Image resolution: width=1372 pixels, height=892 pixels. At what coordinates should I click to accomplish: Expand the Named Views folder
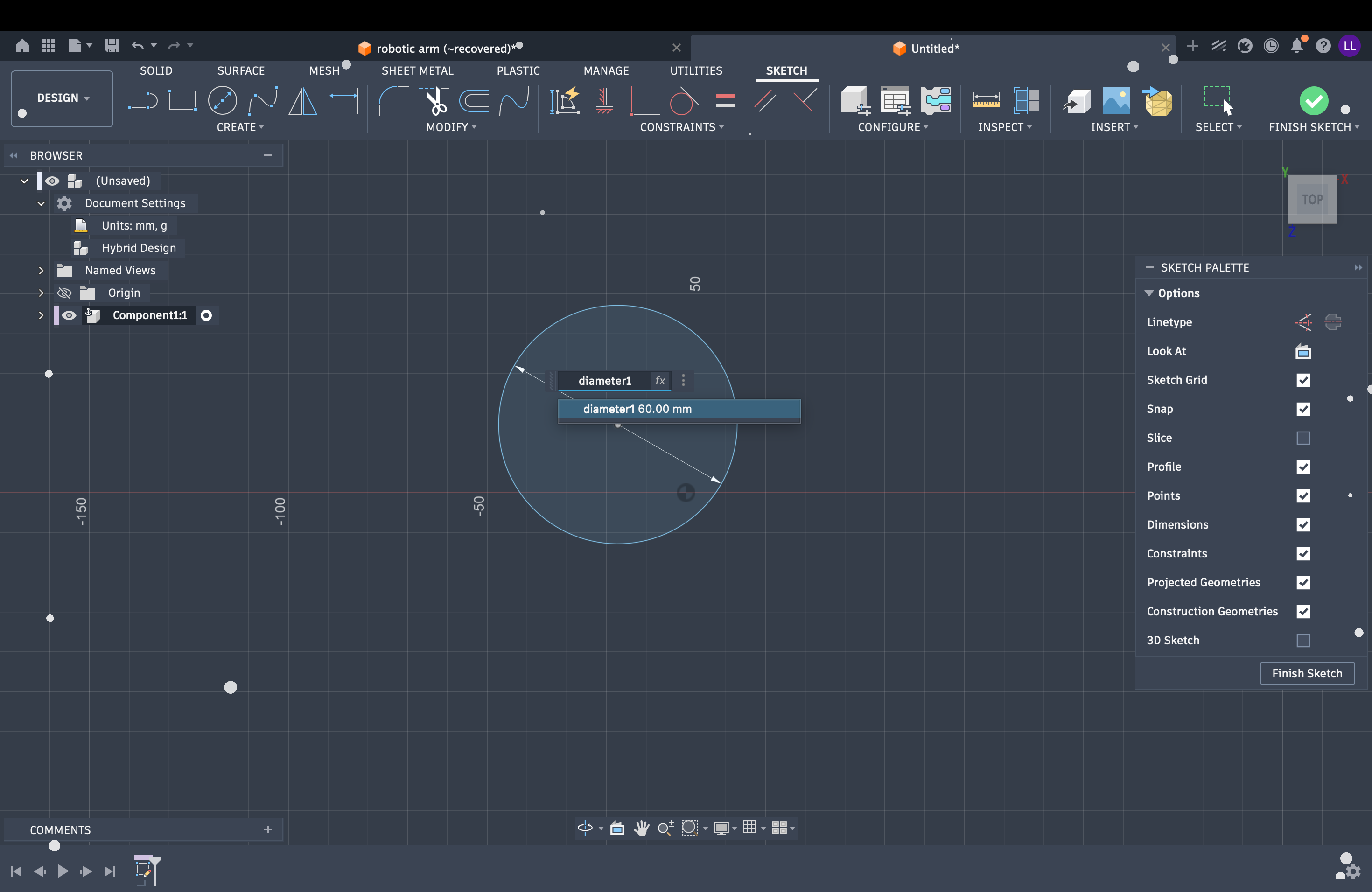coord(41,270)
